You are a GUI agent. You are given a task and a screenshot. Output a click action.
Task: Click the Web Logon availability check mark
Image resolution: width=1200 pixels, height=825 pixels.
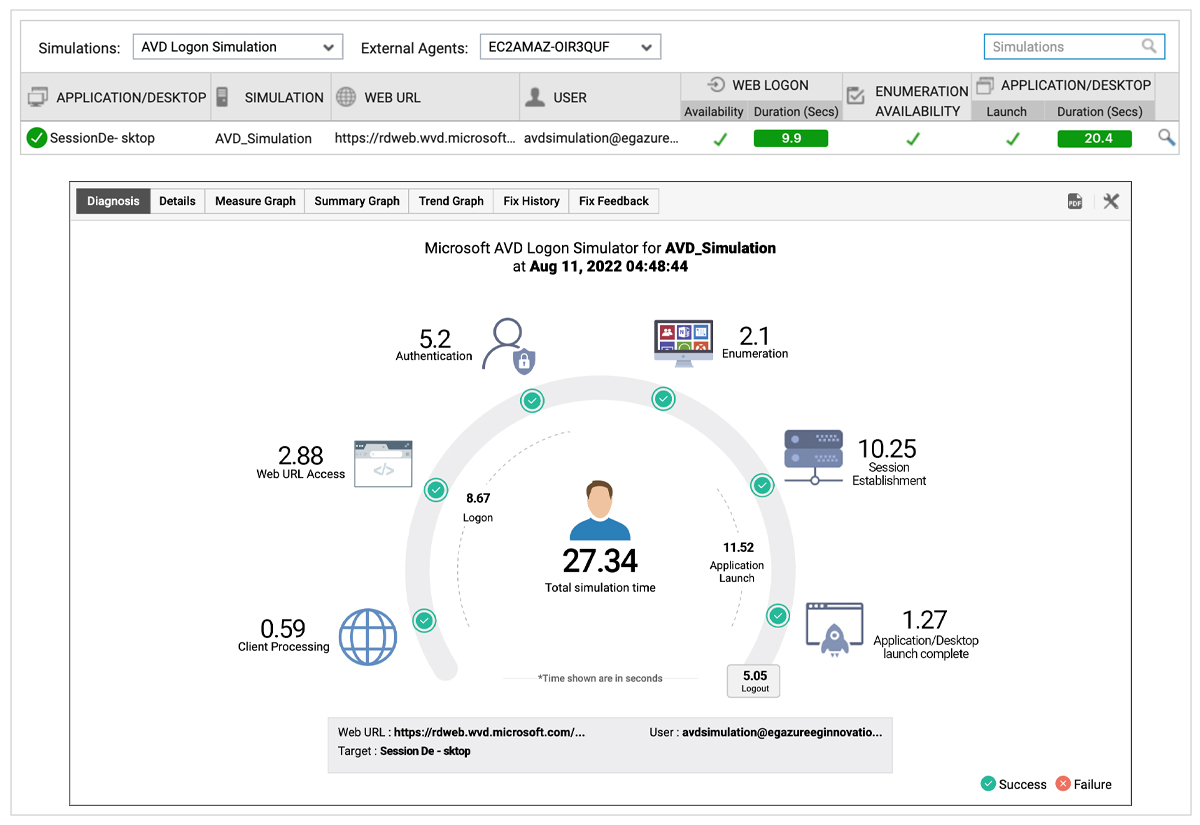click(x=719, y=139)
